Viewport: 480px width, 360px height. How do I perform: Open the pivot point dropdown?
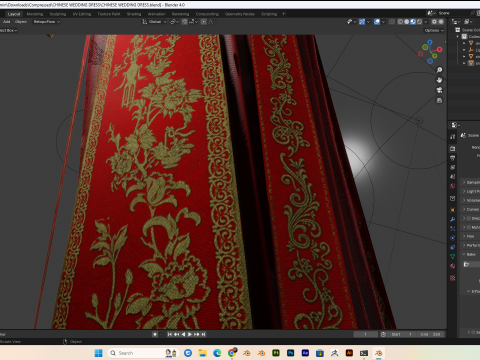tap(175, 22)
